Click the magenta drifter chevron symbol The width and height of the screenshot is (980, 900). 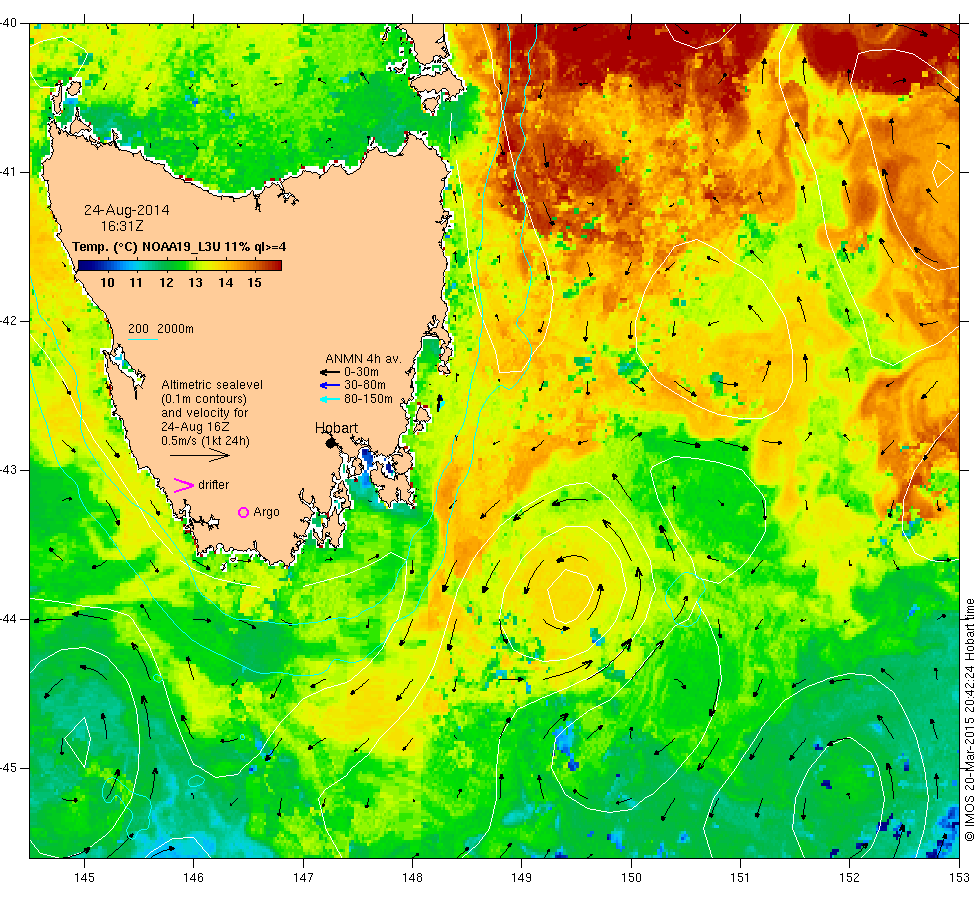click(183, 486)
